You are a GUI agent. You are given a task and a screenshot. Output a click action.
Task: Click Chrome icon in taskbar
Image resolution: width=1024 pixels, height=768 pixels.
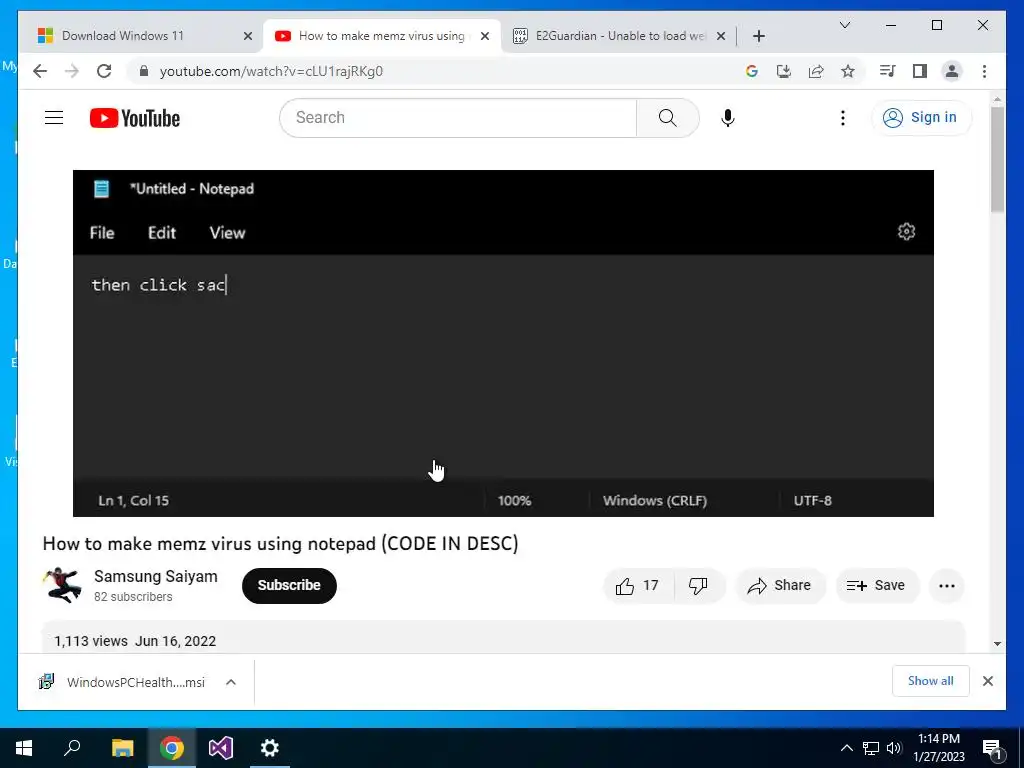point(171,748)
